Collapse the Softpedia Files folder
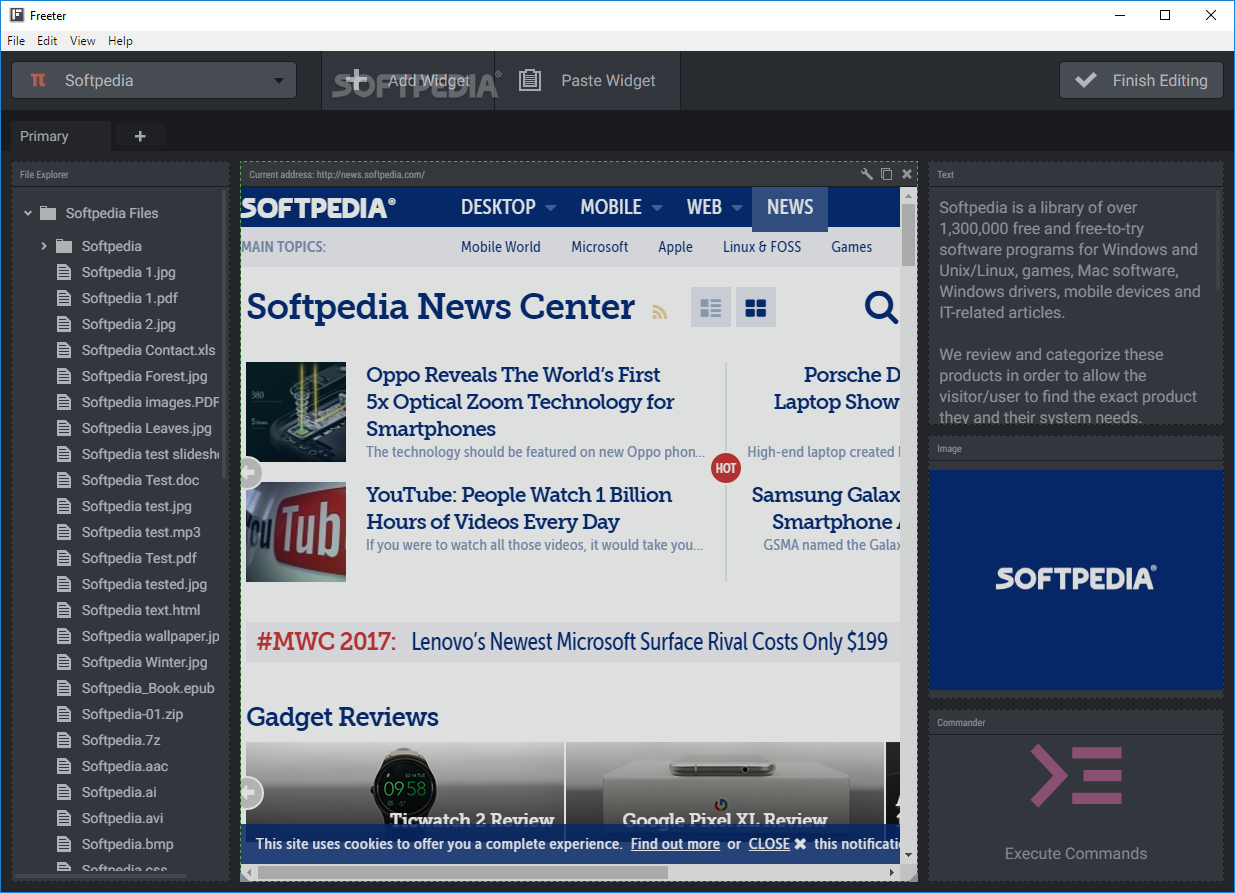The width and height of the screenshot is (1235, 893). click(x=27, y=213)
